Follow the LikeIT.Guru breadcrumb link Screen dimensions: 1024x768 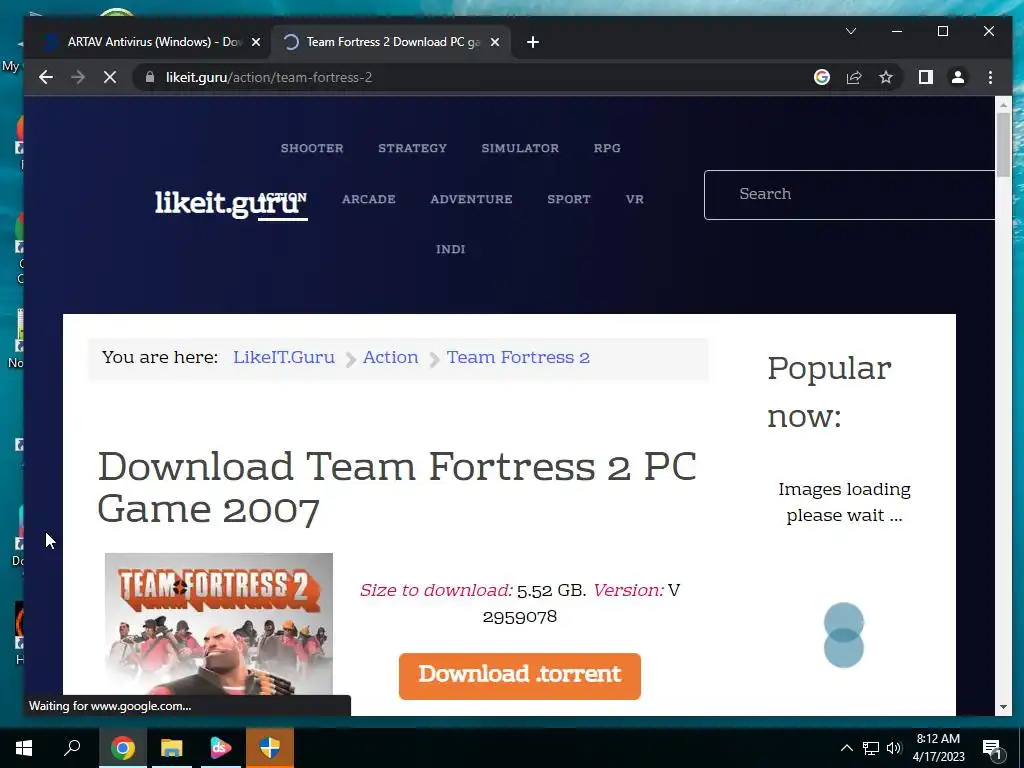[x=283, y=357]
